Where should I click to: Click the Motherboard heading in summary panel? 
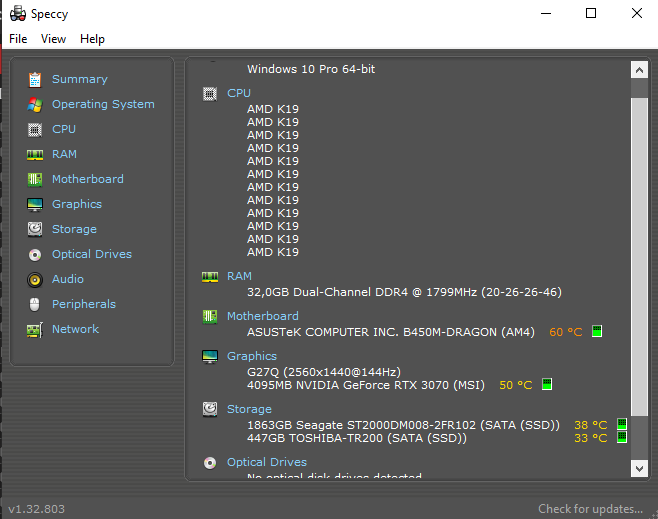pyautogui.click(x=263, y=316)
